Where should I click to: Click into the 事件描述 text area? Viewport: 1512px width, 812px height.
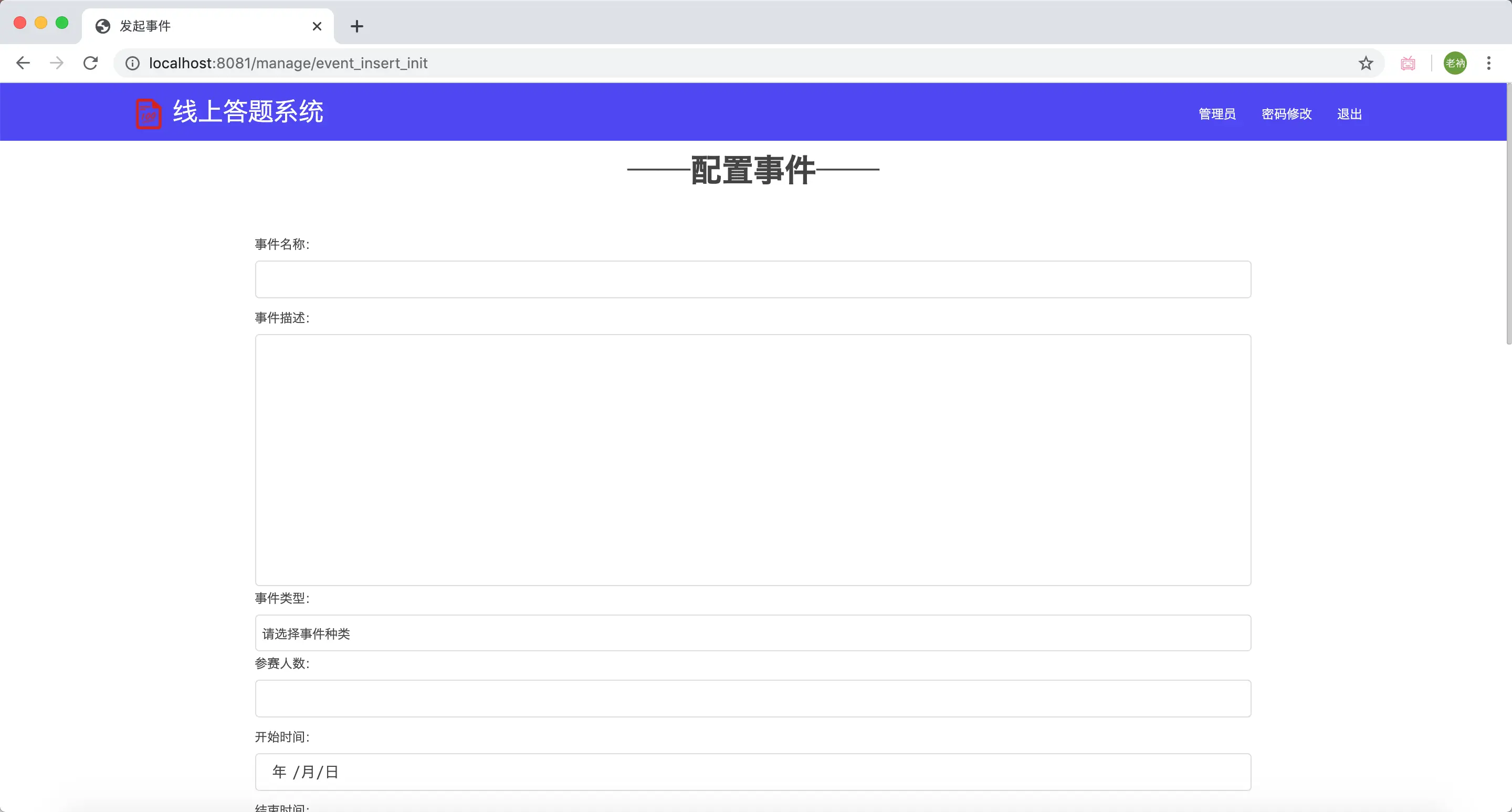coord(752,460)
